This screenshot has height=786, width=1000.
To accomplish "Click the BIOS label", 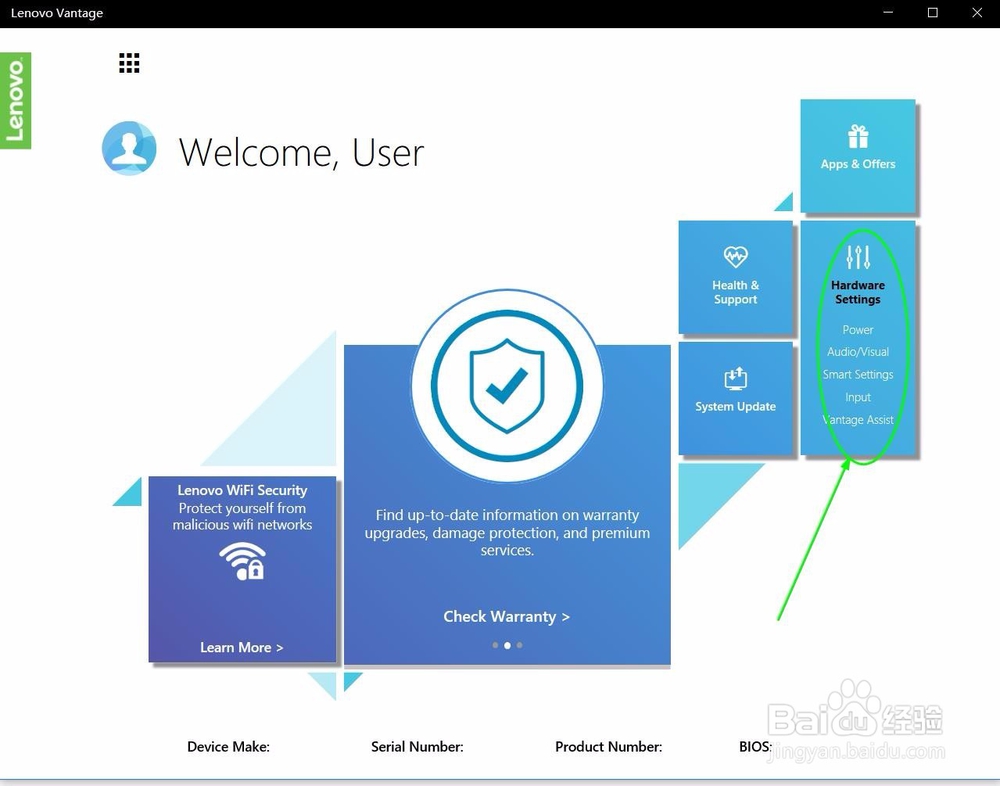I will coord(756,746).
